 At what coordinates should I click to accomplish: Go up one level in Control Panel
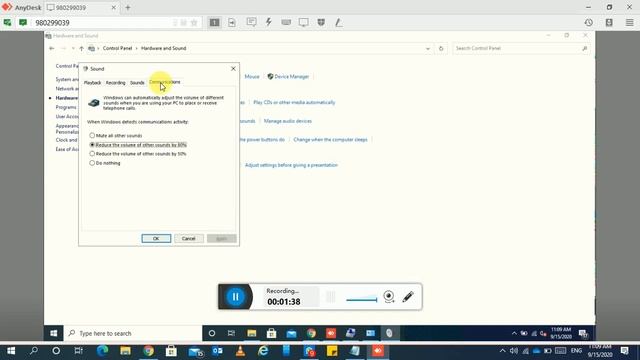click(x=81, y=49)
